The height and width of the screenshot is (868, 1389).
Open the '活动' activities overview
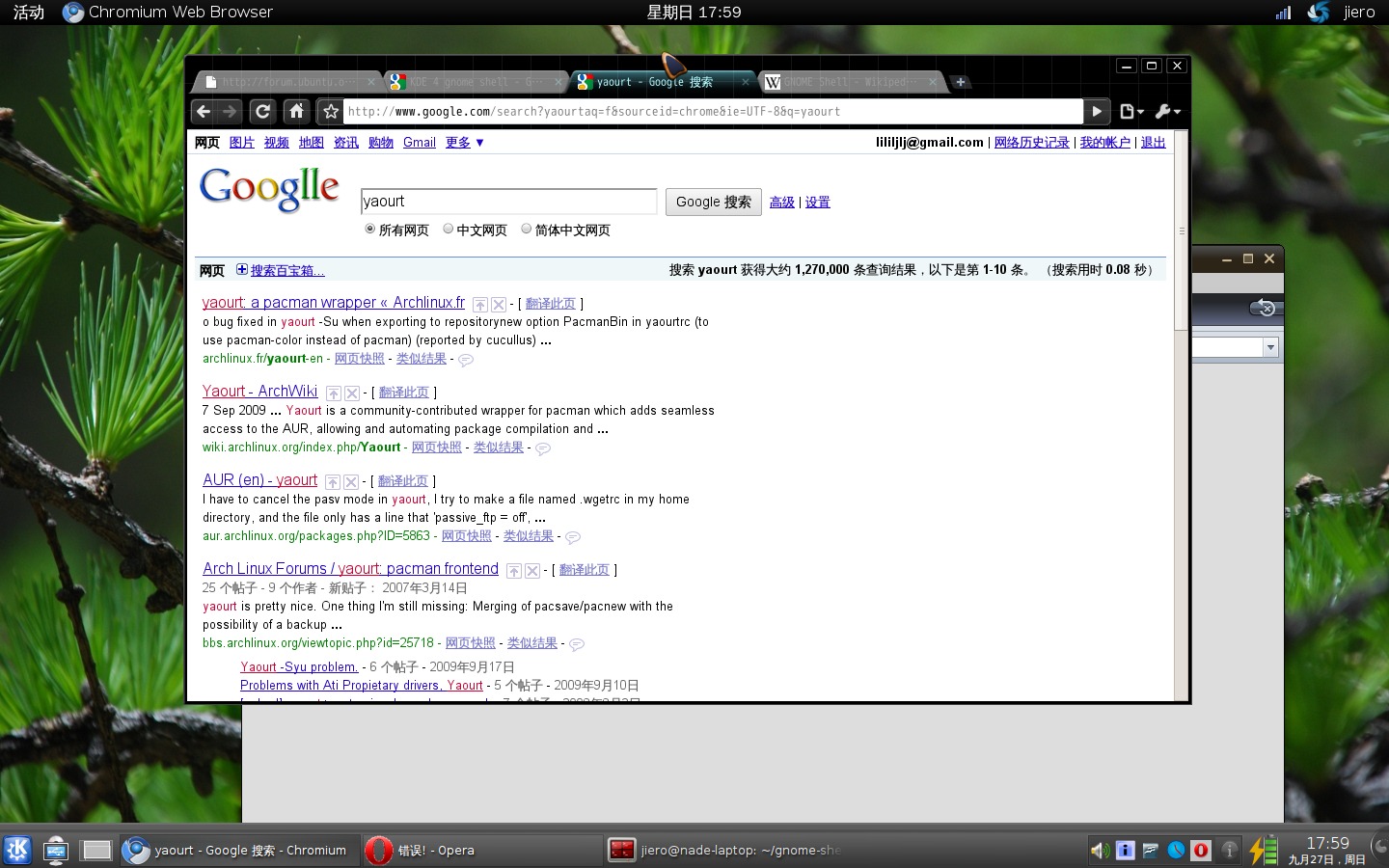pos(28,13)
